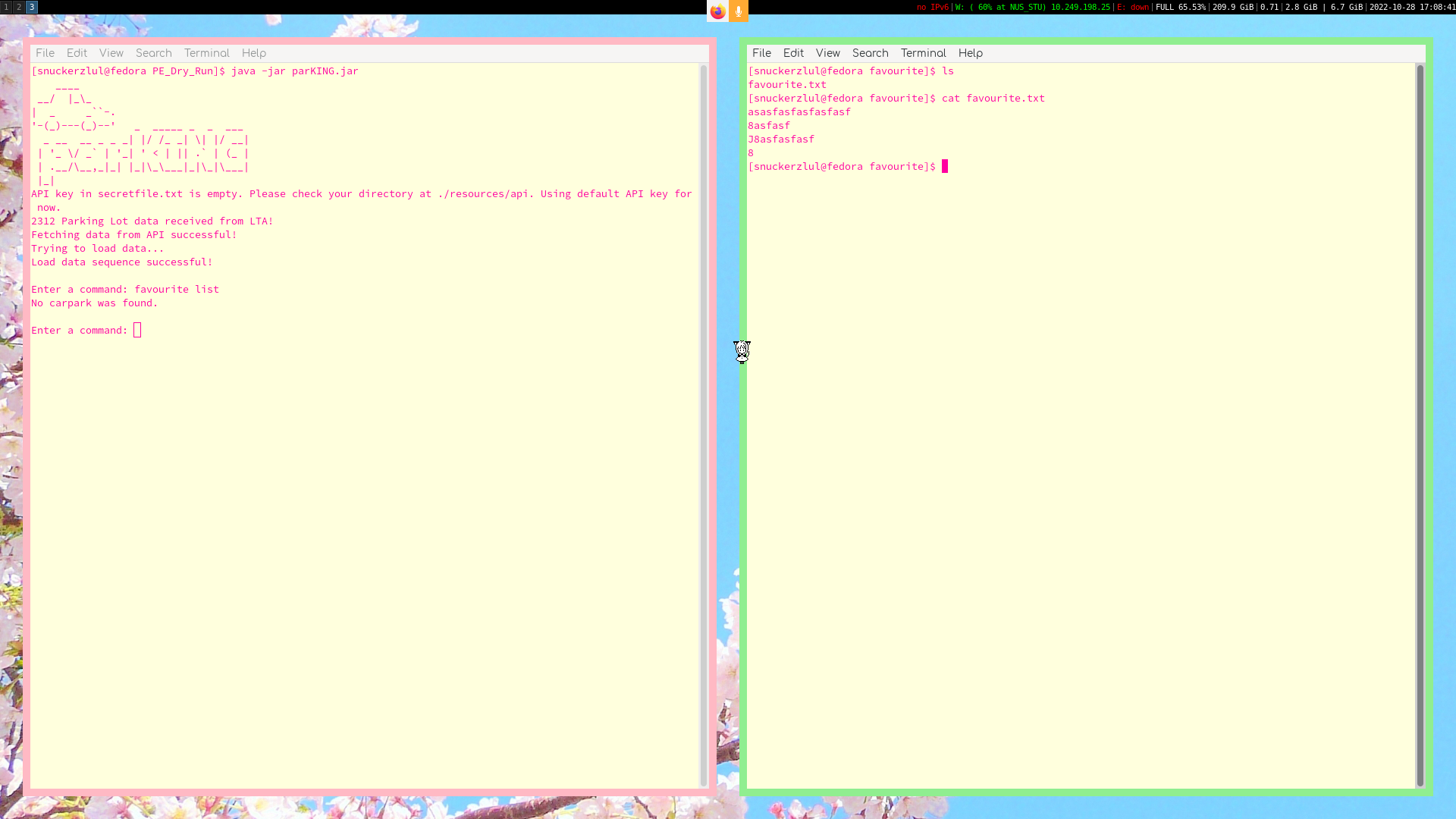The width and height of the screenshot is (1456, 819).
Task: Open the Terminal menu in the right window
Action: point(923,52)
